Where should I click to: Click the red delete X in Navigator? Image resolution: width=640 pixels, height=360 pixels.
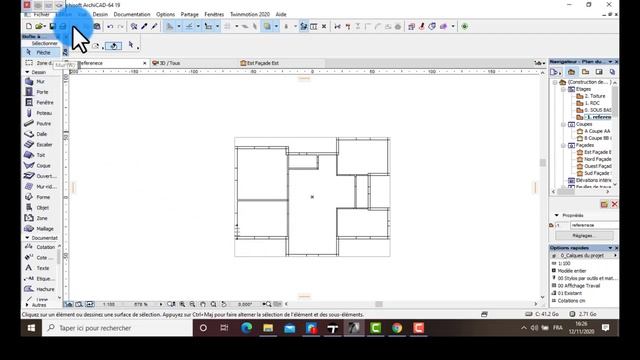[614, 204]
